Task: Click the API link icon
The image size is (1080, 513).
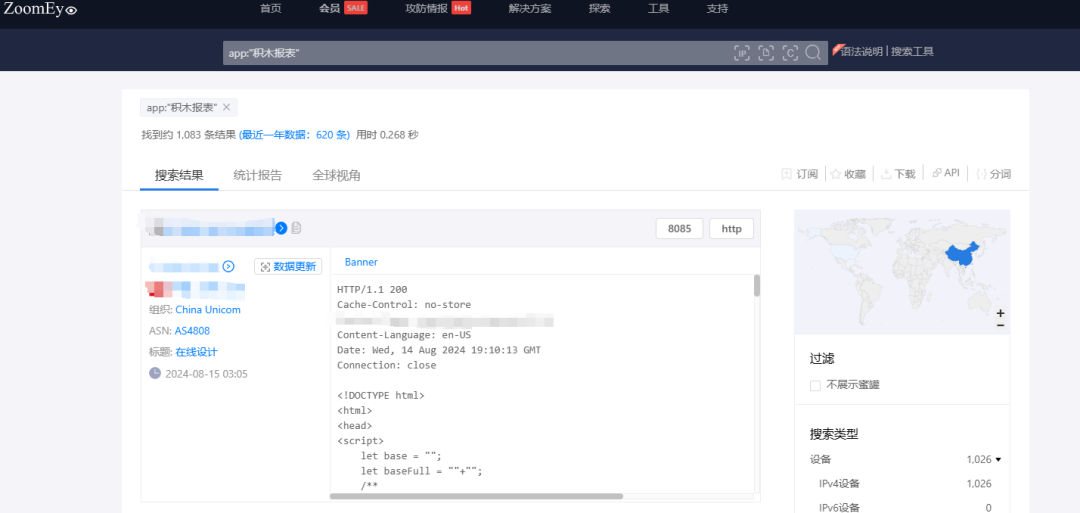Action: click(x=937, y=173)
